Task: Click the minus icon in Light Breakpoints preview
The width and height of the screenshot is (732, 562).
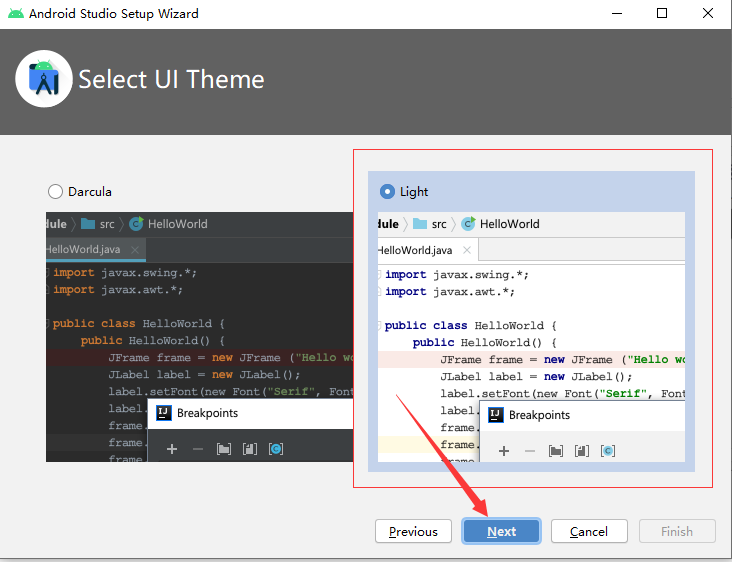Action: (530, 451)
